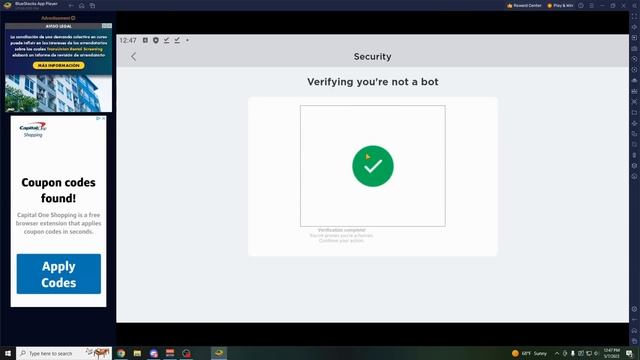Go back using the Security screen chevron
Image resolution: width=640 pixels, height=360 pixels.
[x=133, y=57]
